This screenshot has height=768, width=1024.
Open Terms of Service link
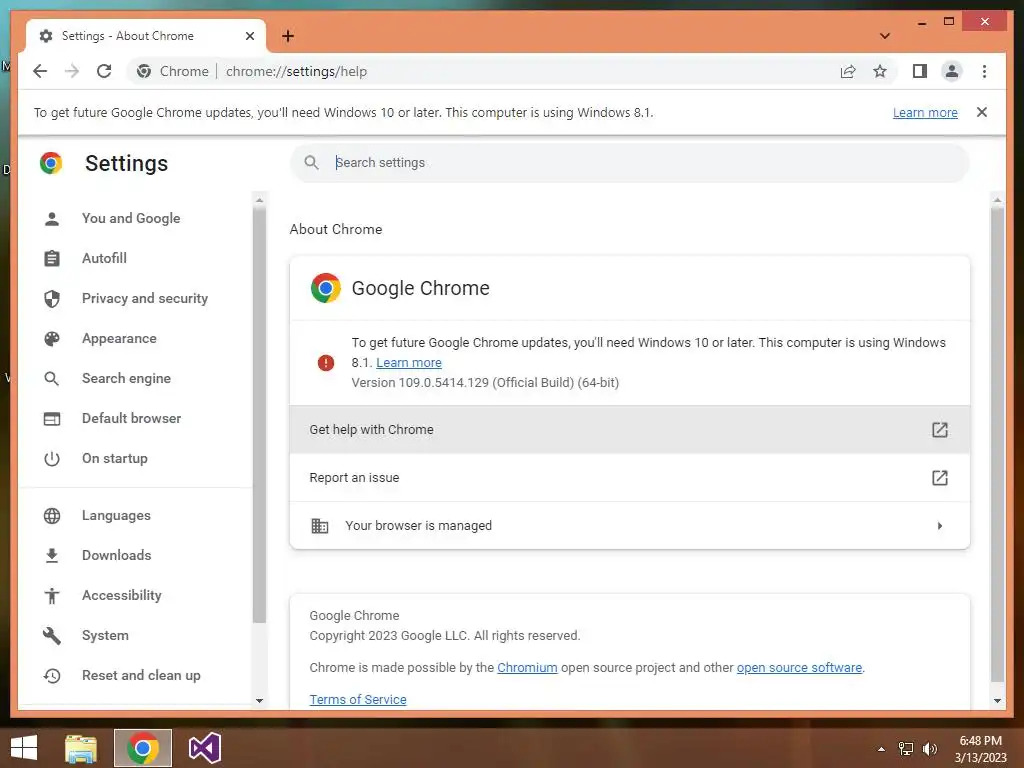coord(358,699)
